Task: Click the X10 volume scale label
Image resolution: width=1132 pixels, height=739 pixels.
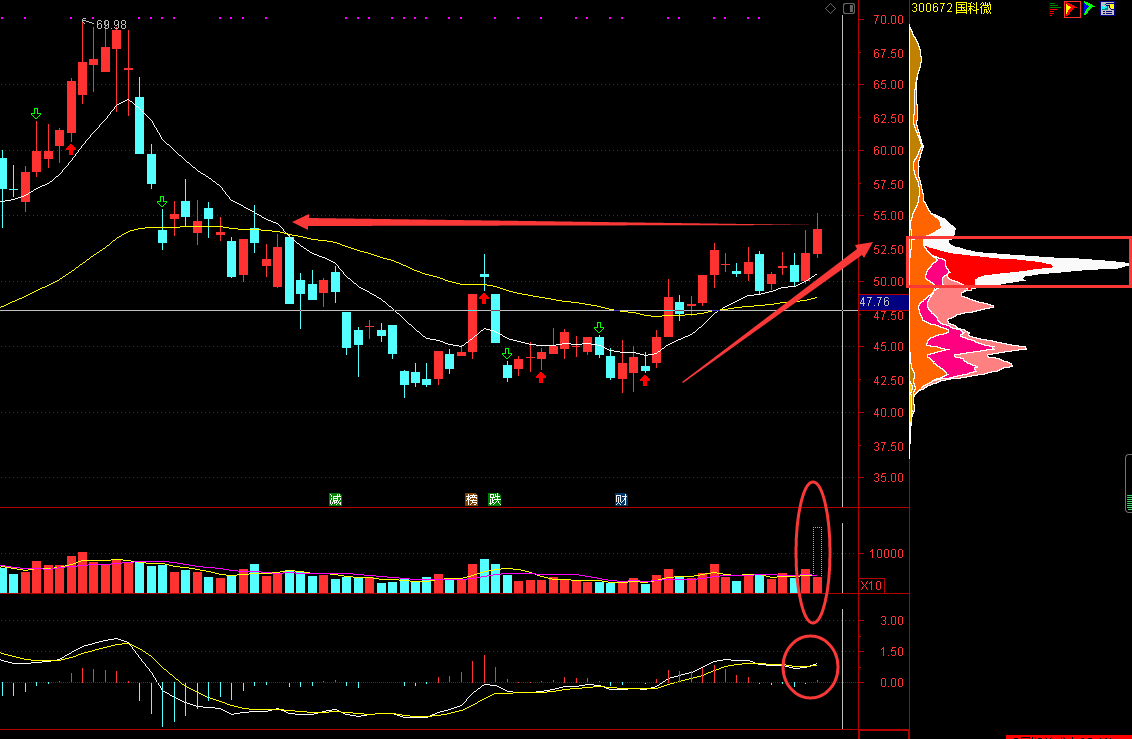Action: click(871, 585)
